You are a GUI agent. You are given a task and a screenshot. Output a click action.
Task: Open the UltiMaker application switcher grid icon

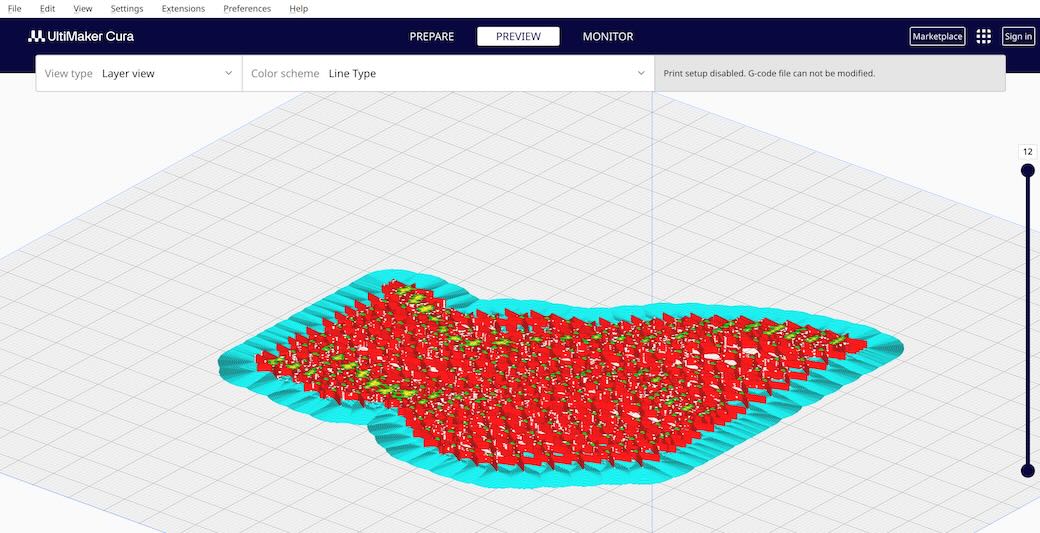click(x=983, y=36)
